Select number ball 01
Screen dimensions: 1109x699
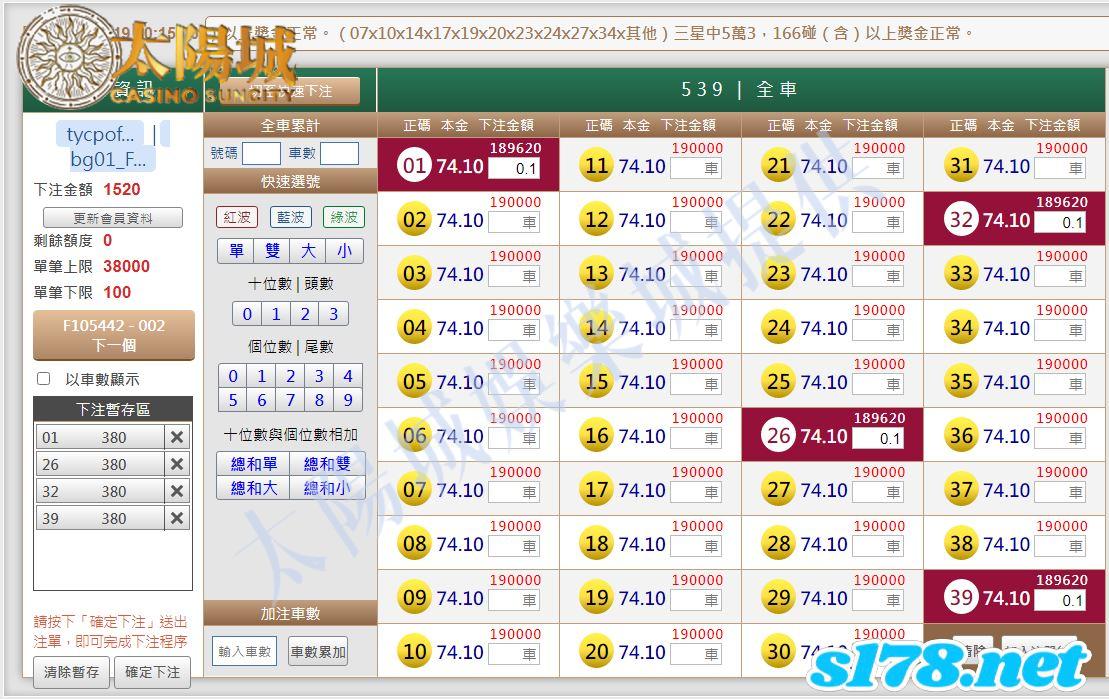click(x=414, y=166)
